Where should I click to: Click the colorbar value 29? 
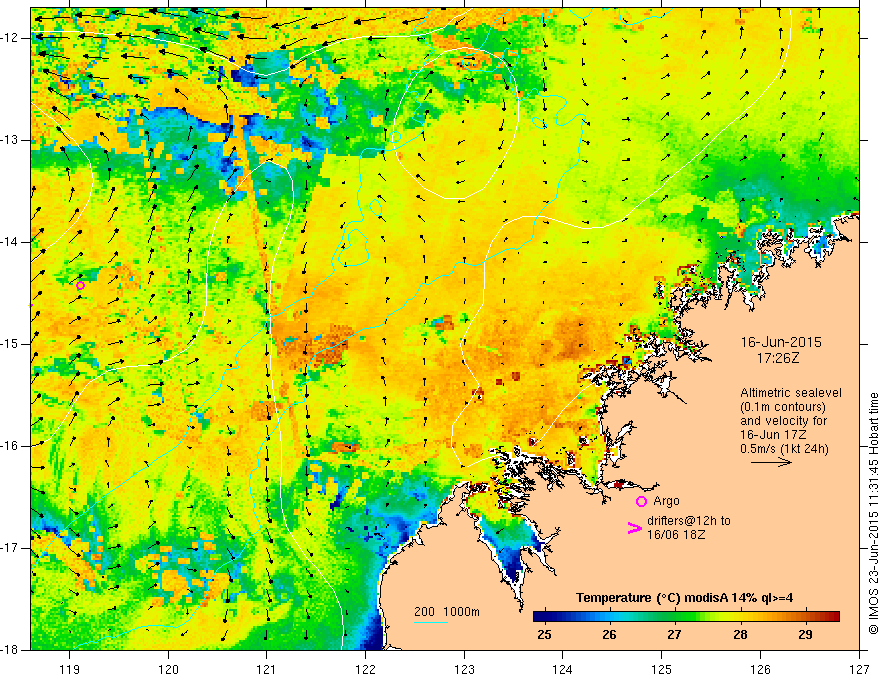click(805, 635)
